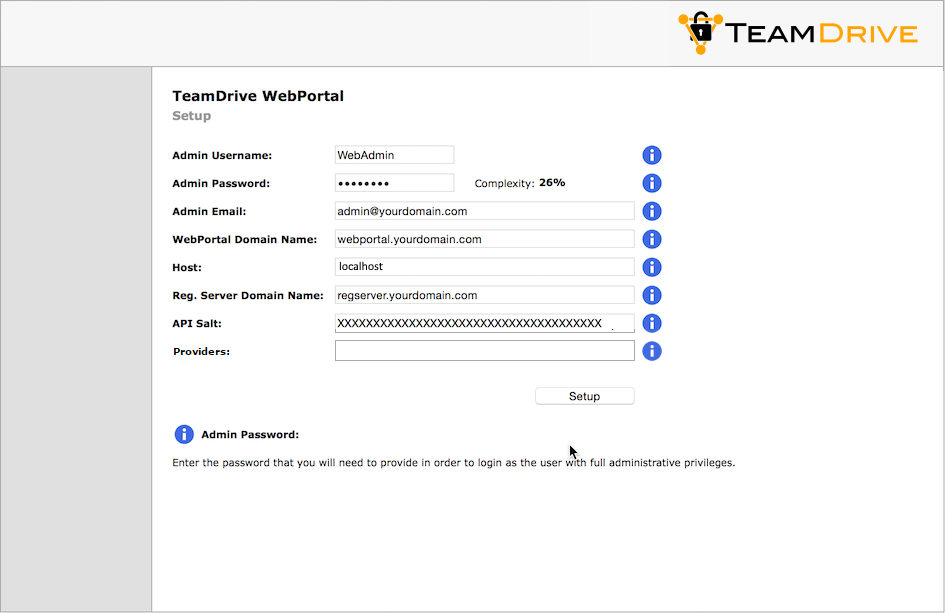
Task: Click the Admin Password info icon
Action: pyautogui.click(x=651, y=183)
